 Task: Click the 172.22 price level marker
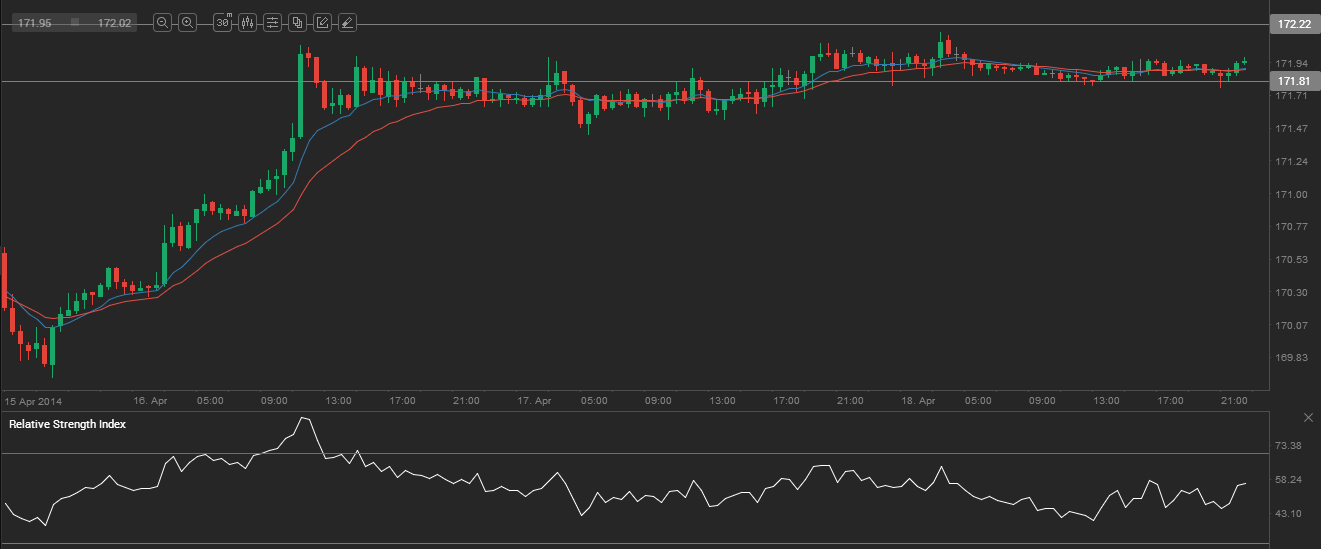click(1289, 25)
